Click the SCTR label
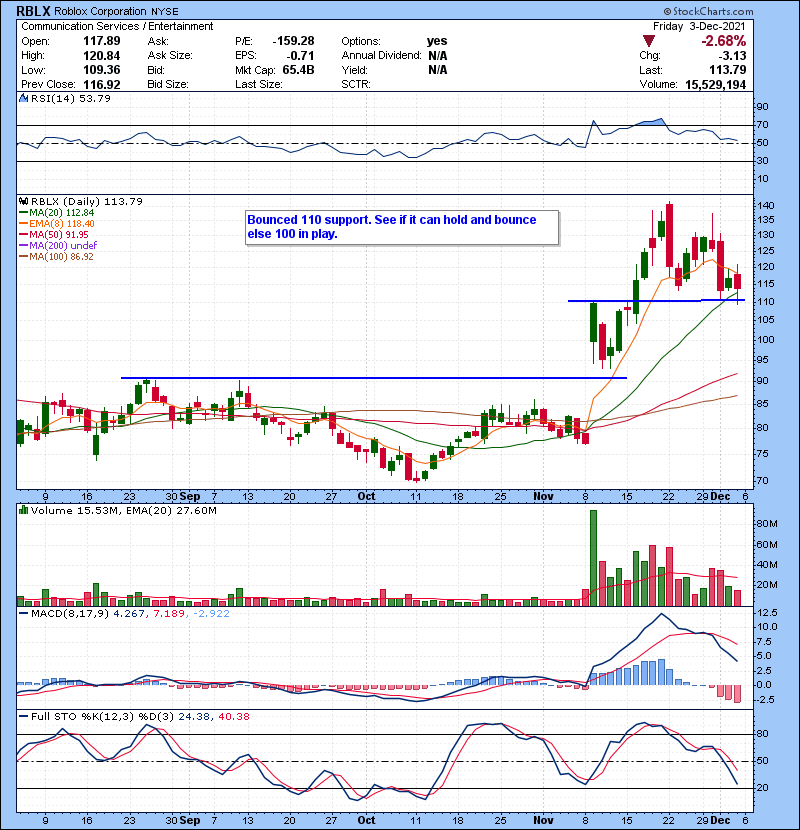Viewport: 800px width, 830px height. 356,84
